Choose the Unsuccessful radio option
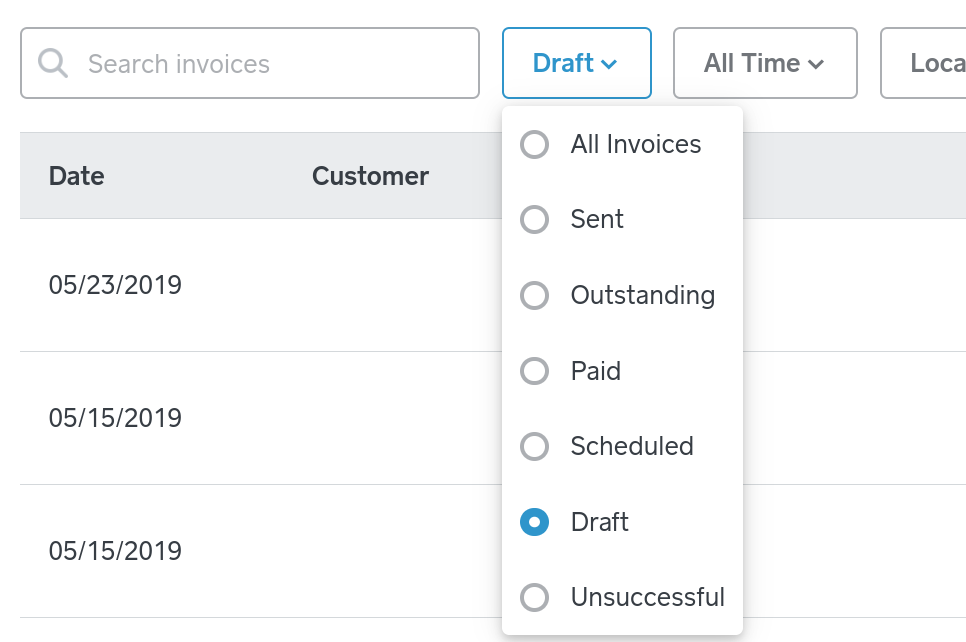The image size is (966, 642). [535, 598]
